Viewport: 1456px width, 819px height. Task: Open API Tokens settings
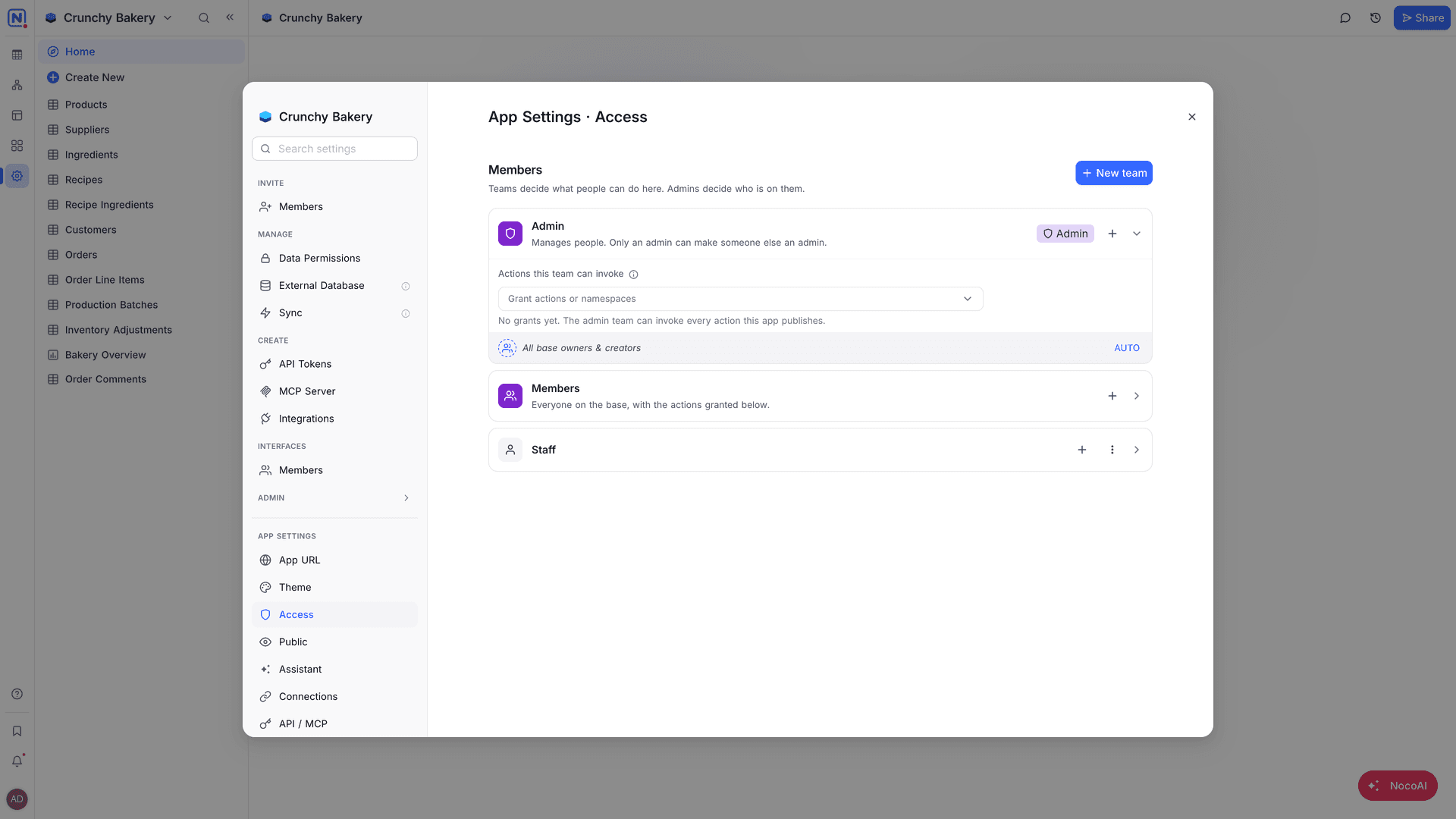click(x=334, y=364)
